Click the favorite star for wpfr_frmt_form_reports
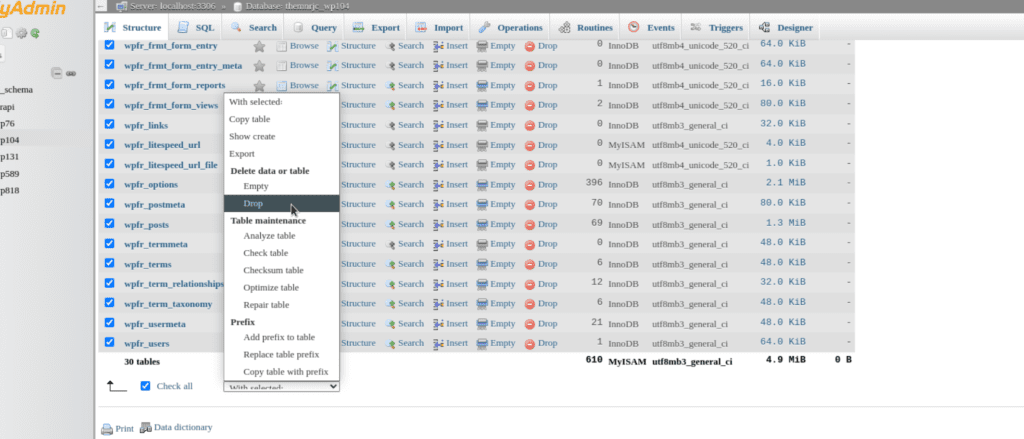Viewport: 1024px width, 439px height. click(x=259, y=86)
